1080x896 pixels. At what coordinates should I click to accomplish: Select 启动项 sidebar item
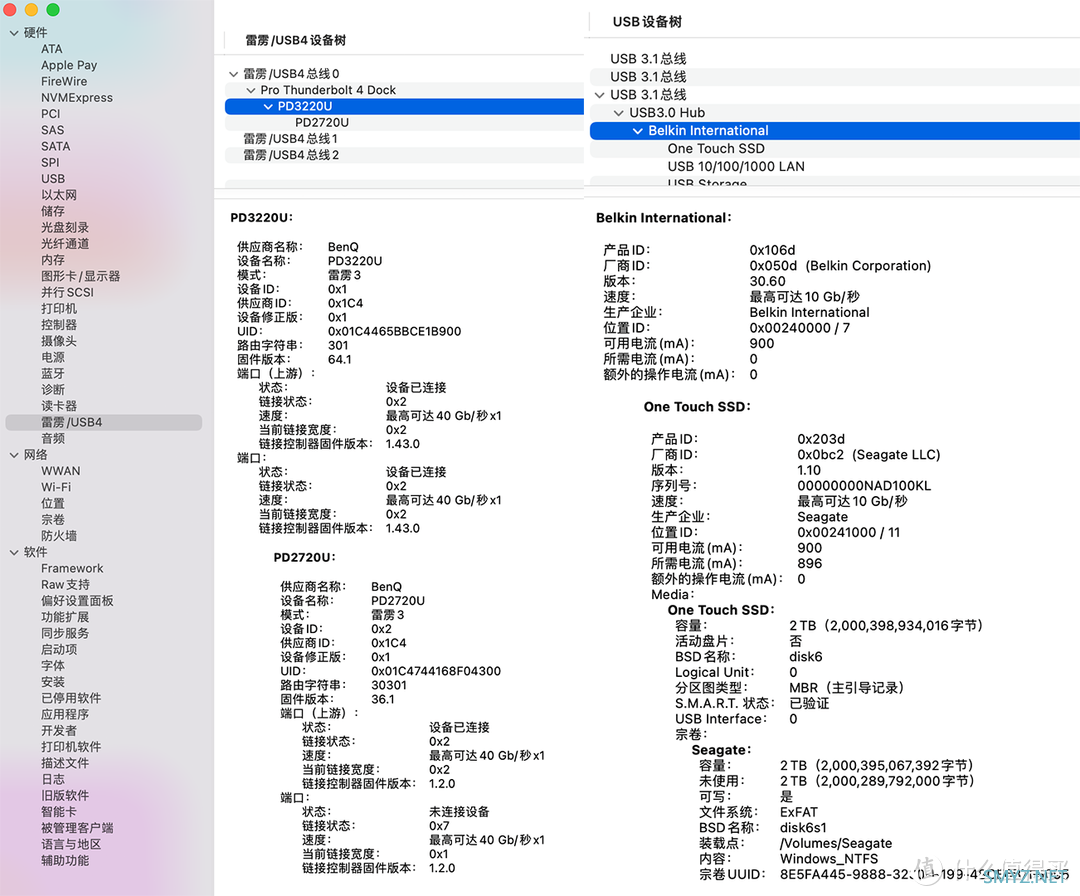(59, 649)
